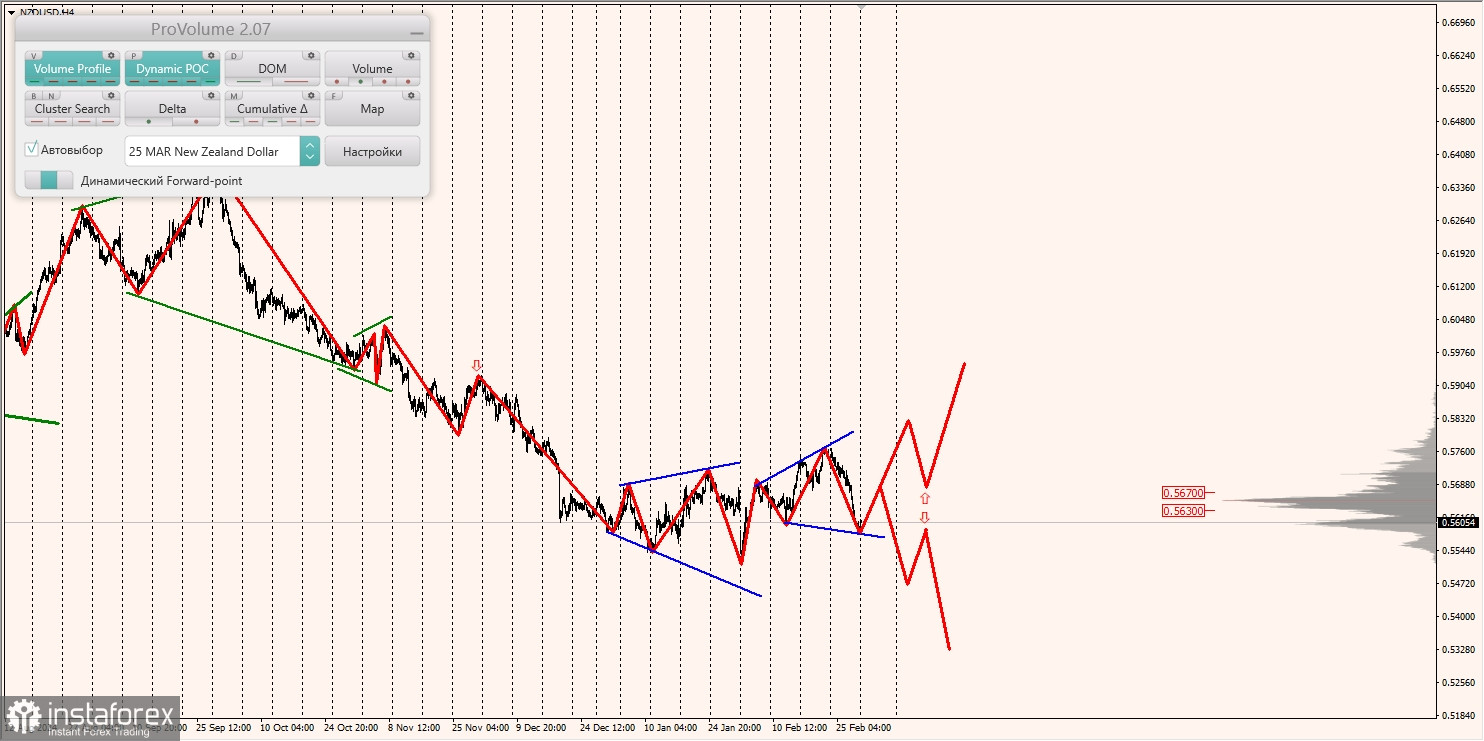This screenshot has height=741, width=1484.
Task: Click the 8 Nov 12:00 date label
Action: 413,728
